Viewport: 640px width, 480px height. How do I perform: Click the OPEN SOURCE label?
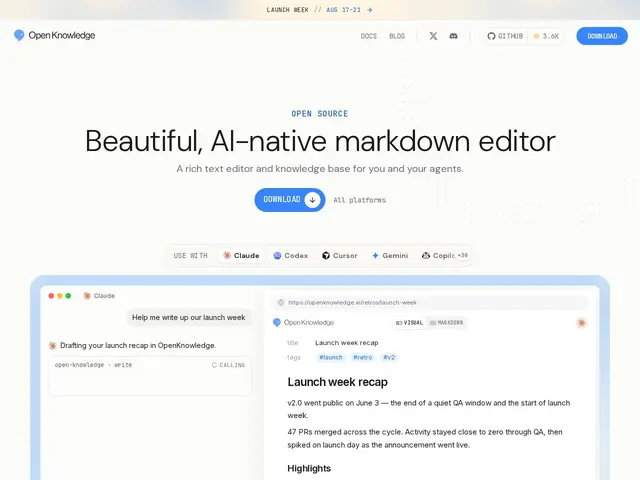320,114
